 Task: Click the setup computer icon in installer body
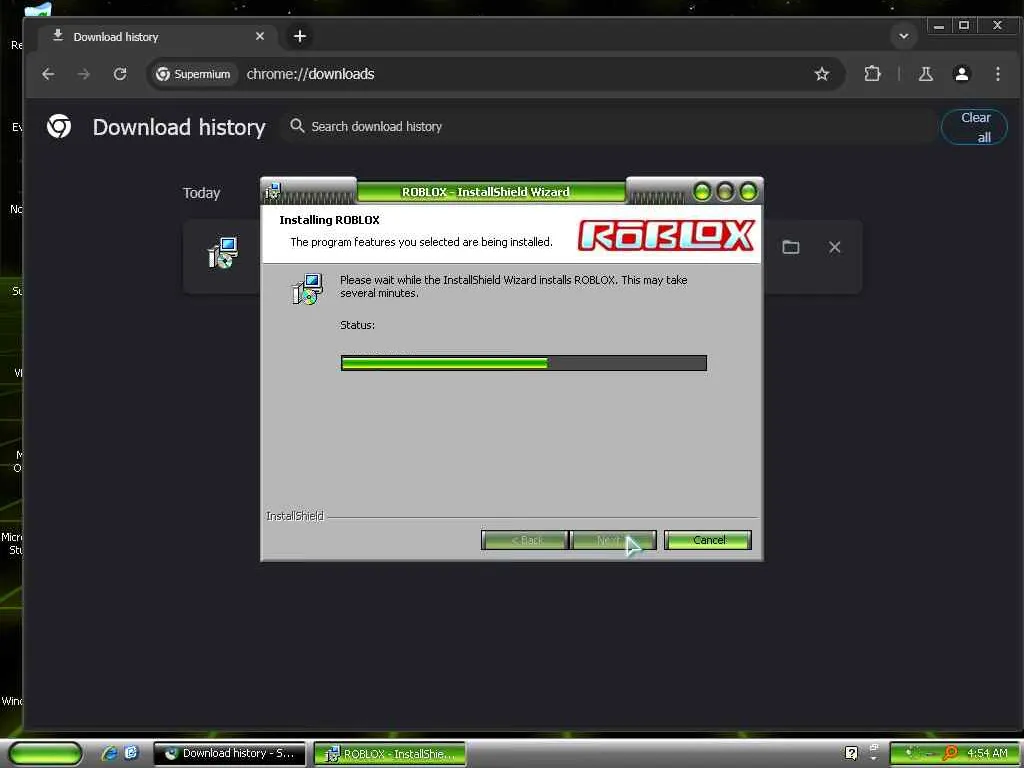[x=307, y=289]
